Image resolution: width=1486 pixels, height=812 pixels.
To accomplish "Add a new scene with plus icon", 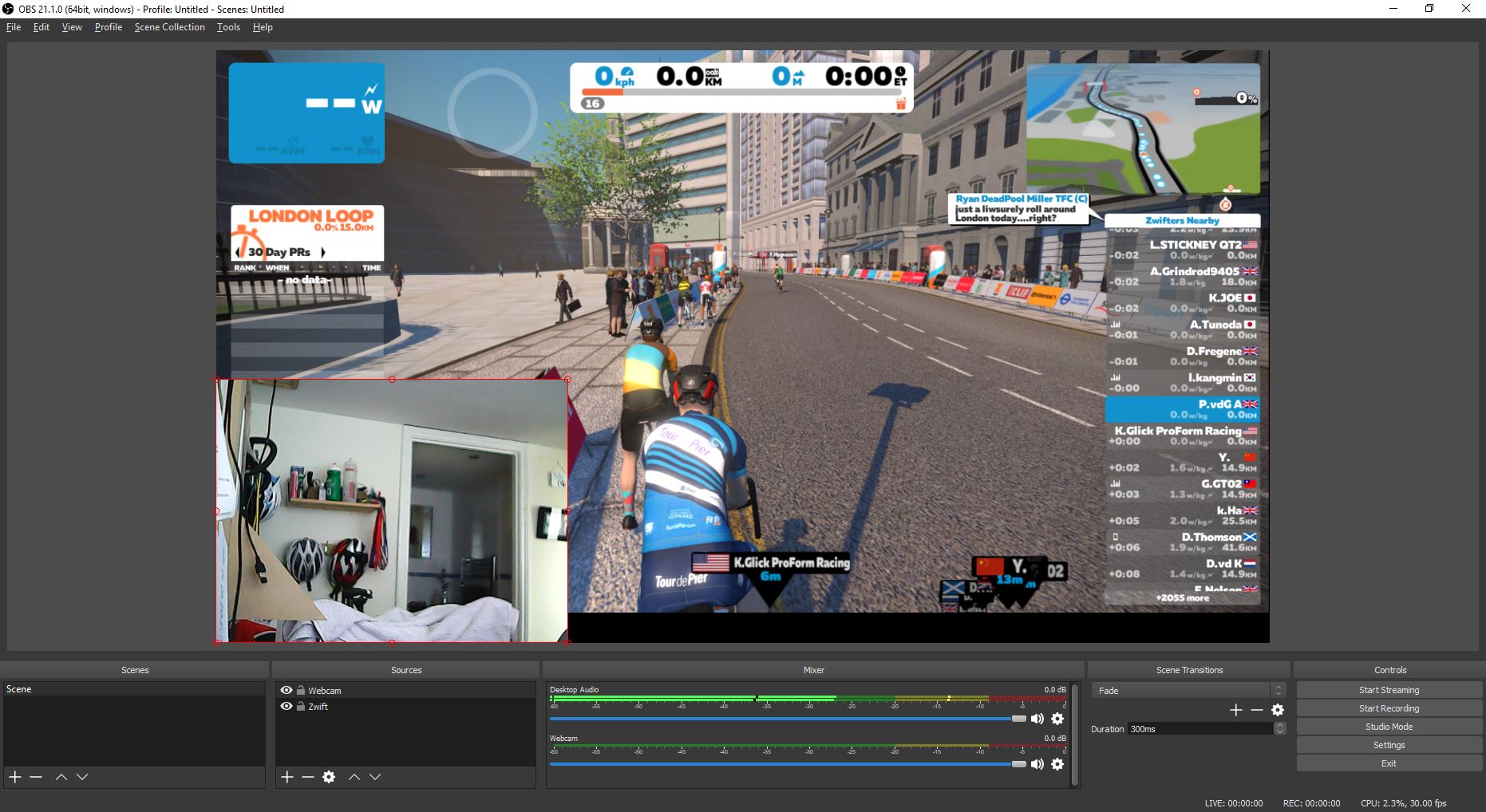I will click(15, 777).
